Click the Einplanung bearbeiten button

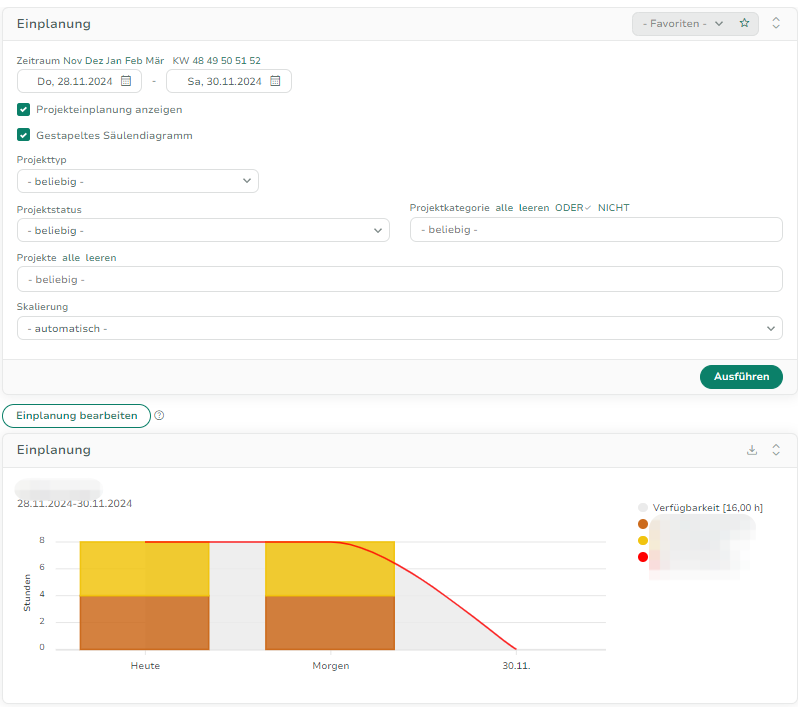pos(77,416)
